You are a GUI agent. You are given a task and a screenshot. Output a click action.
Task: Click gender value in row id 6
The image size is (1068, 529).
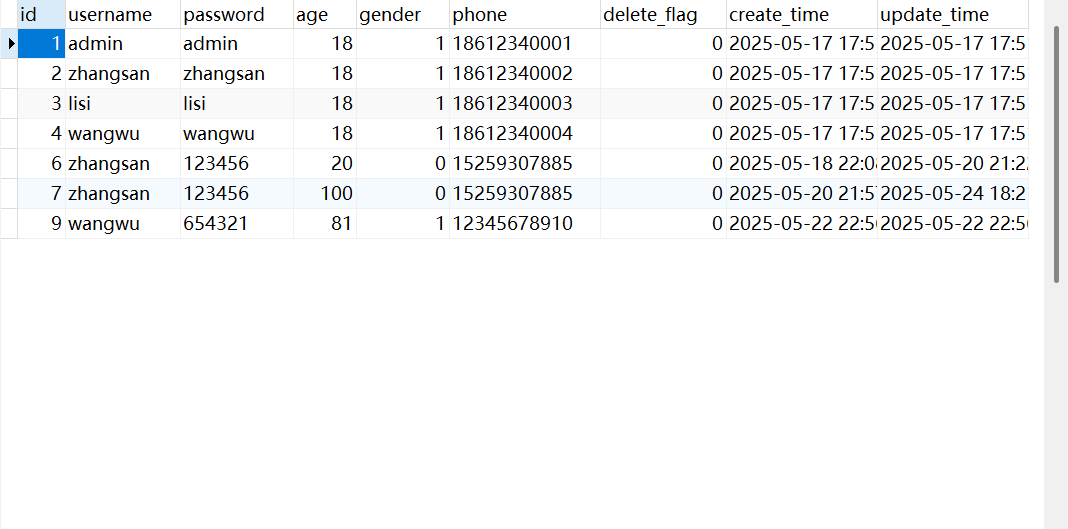click(x=403, y=163)
